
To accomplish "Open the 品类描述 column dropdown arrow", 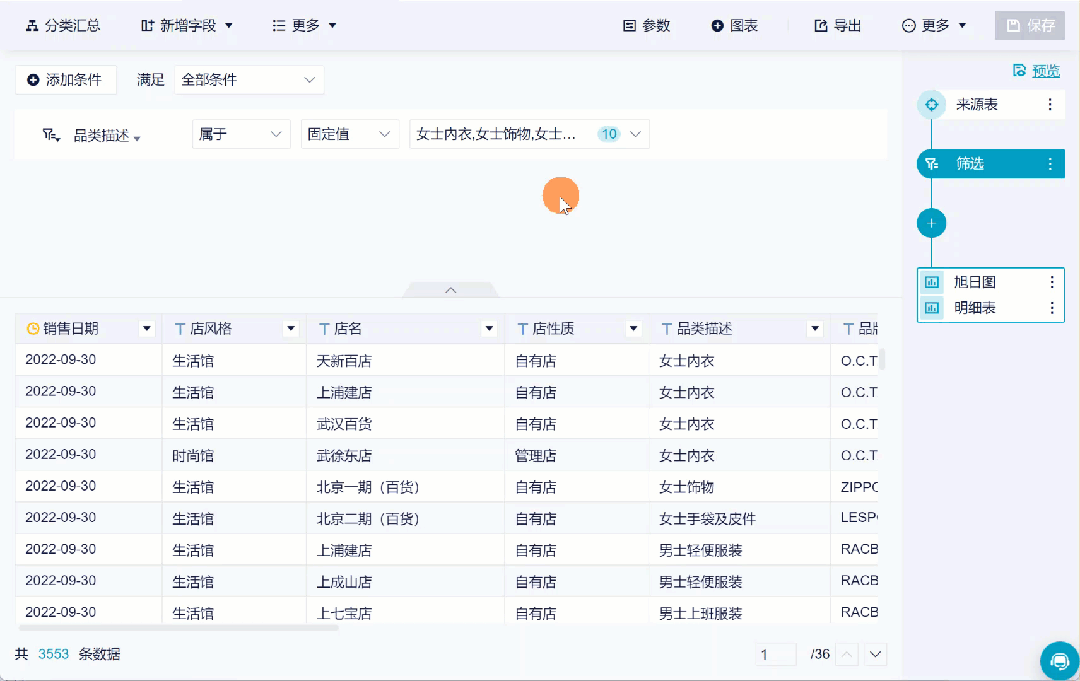I will 815,329.
